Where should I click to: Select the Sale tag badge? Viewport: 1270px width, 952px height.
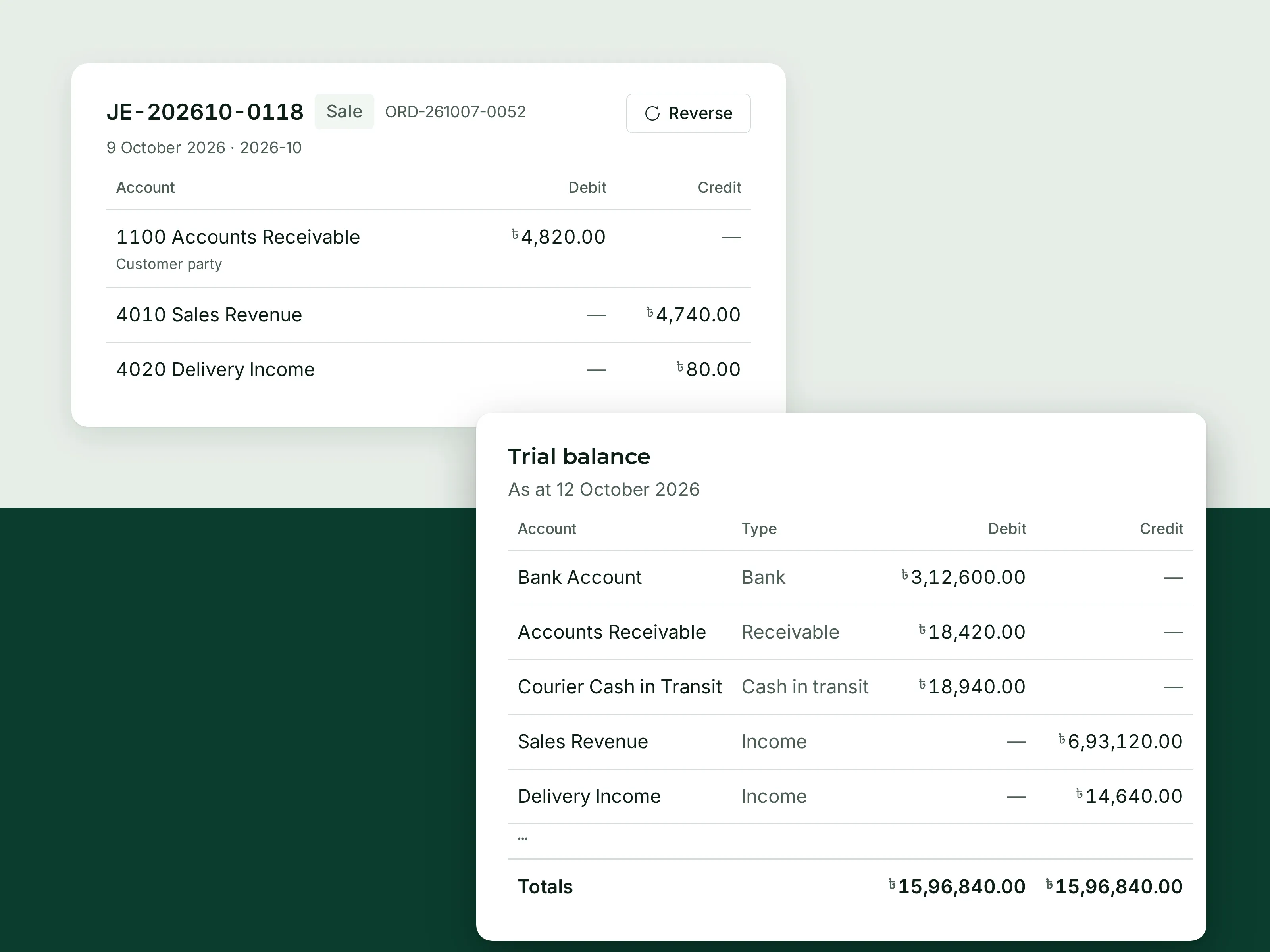pyautogui.click(x=344, y=111)
